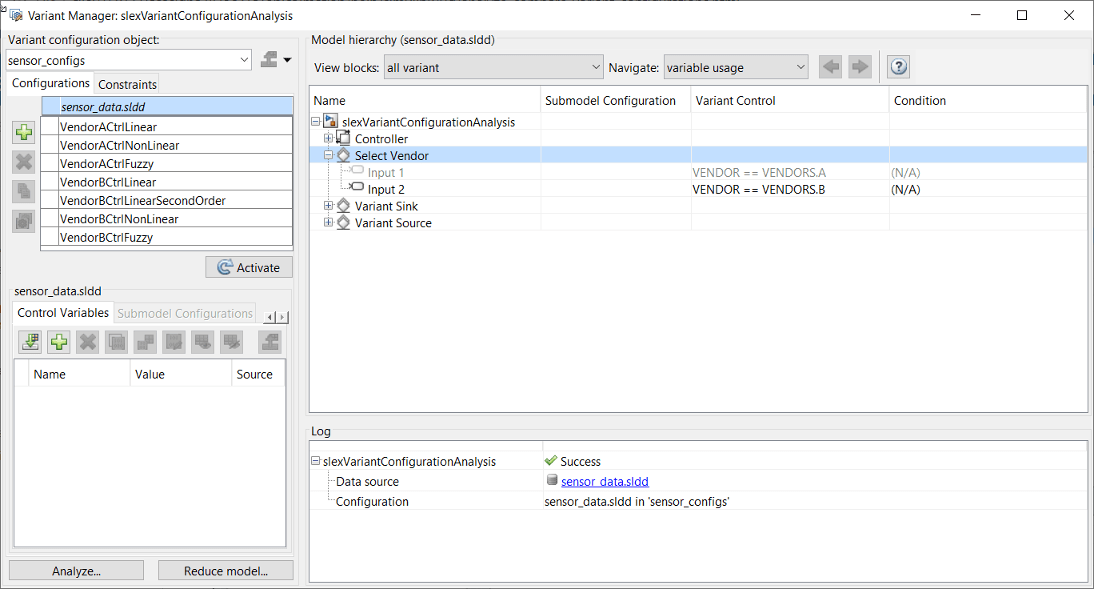This screenshot has width=1094, height=589.
Task: Click the Reduce model... button
Action: (225, 571)
